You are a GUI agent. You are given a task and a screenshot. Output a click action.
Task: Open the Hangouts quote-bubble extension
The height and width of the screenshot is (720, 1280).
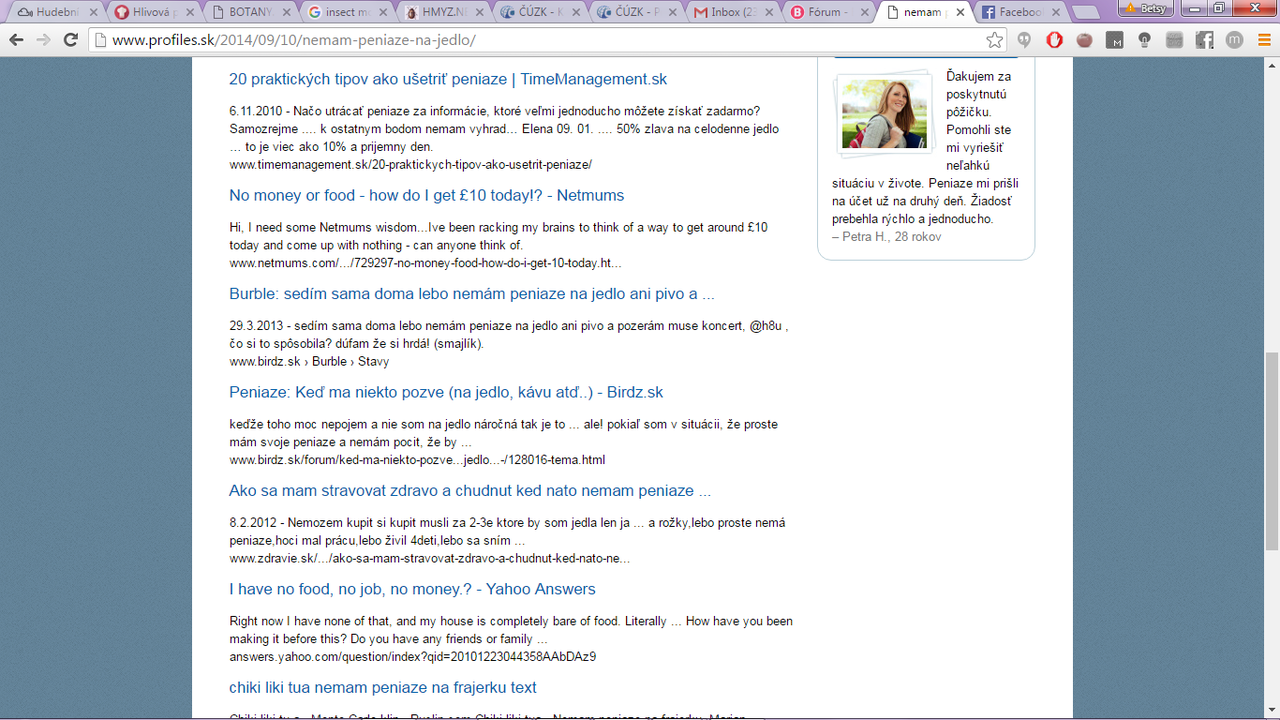tap(1024, 40)
